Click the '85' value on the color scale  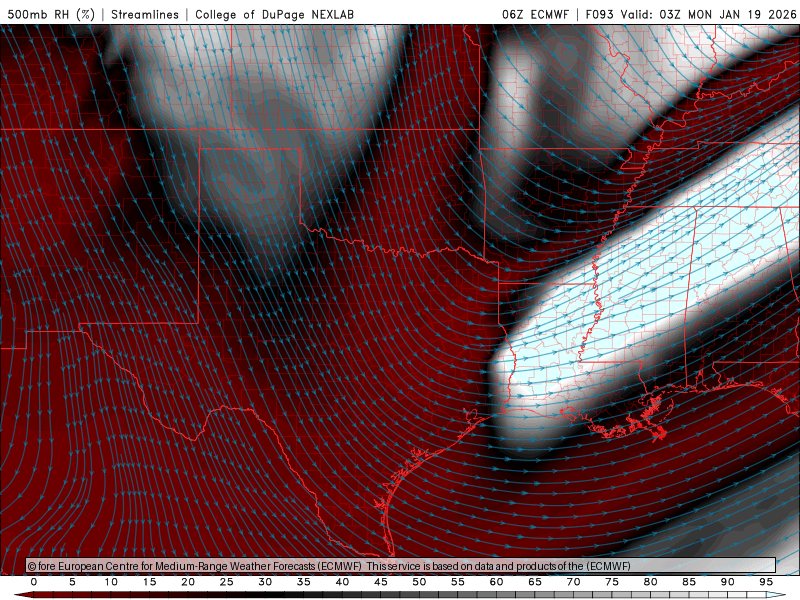(x=689, y=582)
